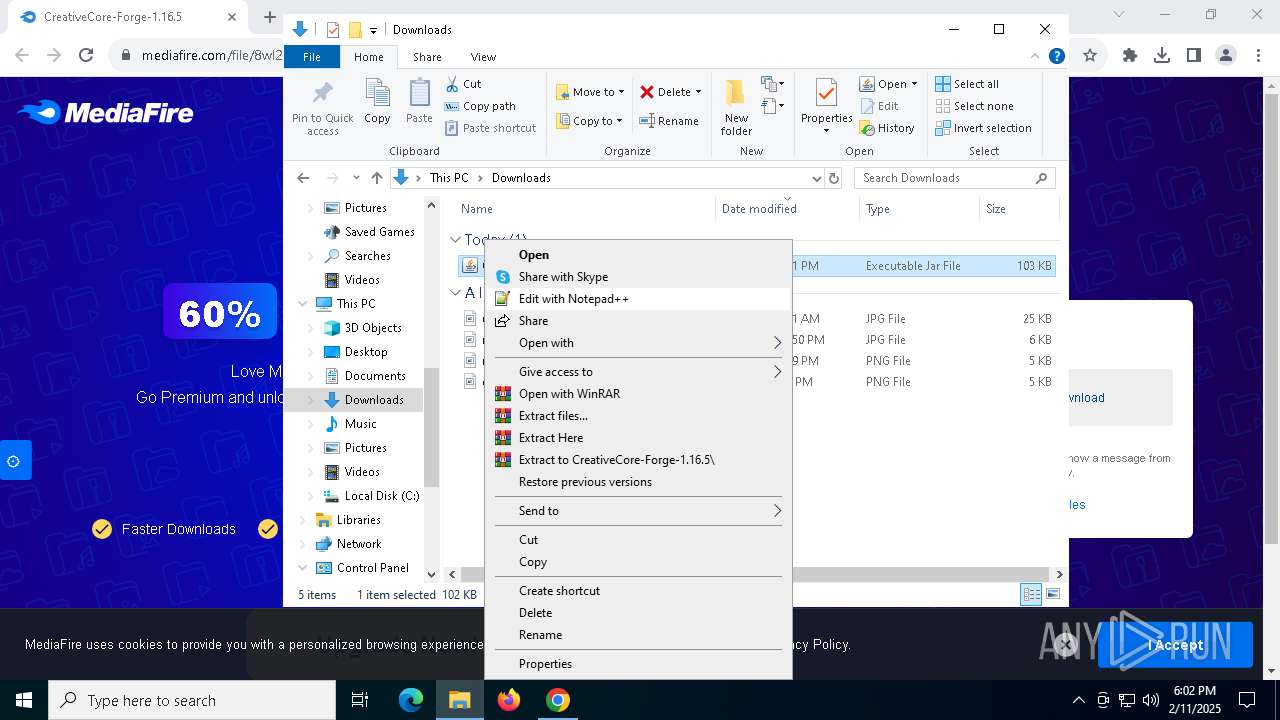The image size is (1280, 720).
Task: Open Windows Start menu
Action: tap(24, 700)
